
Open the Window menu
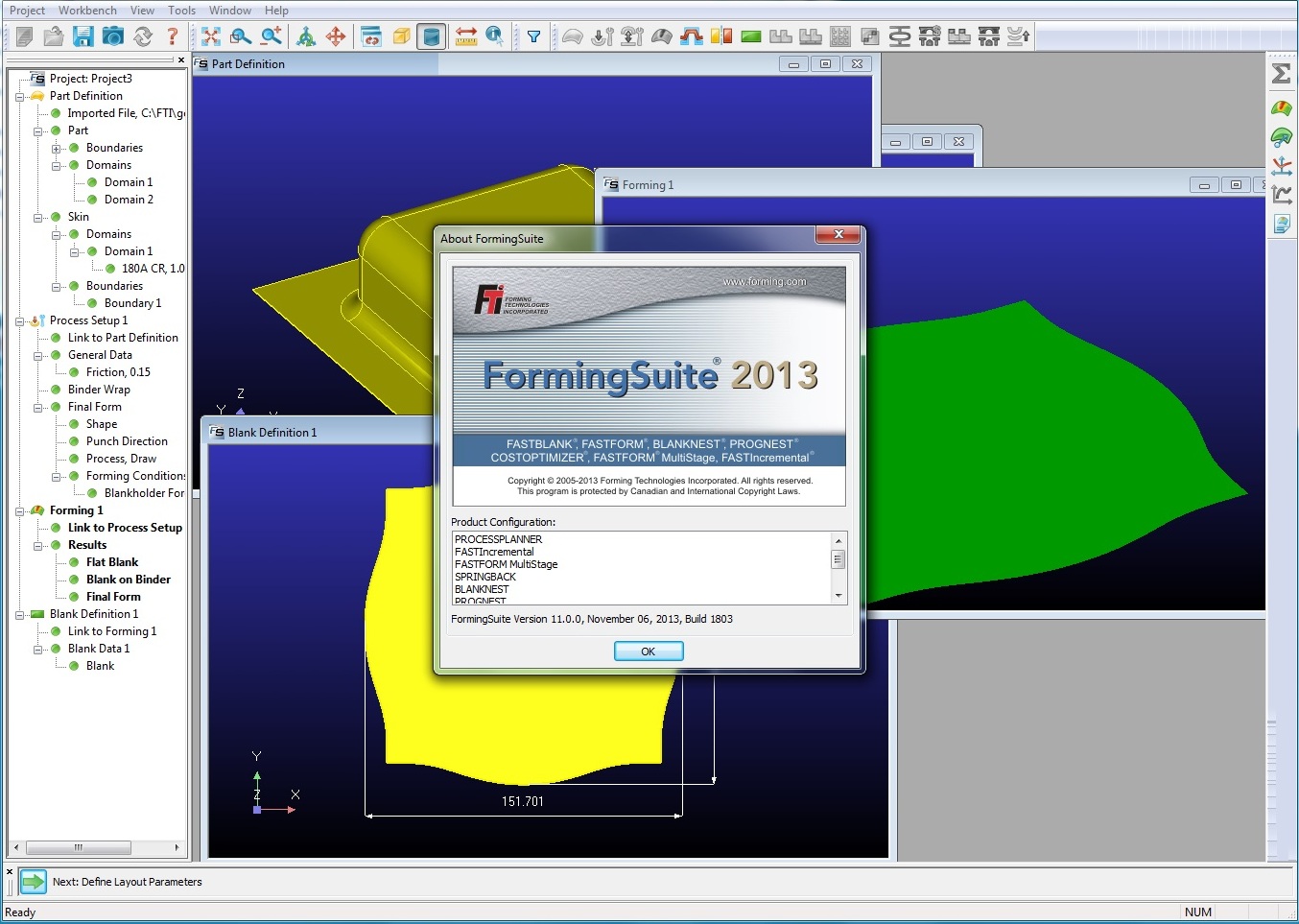click(x=230, y=10)
